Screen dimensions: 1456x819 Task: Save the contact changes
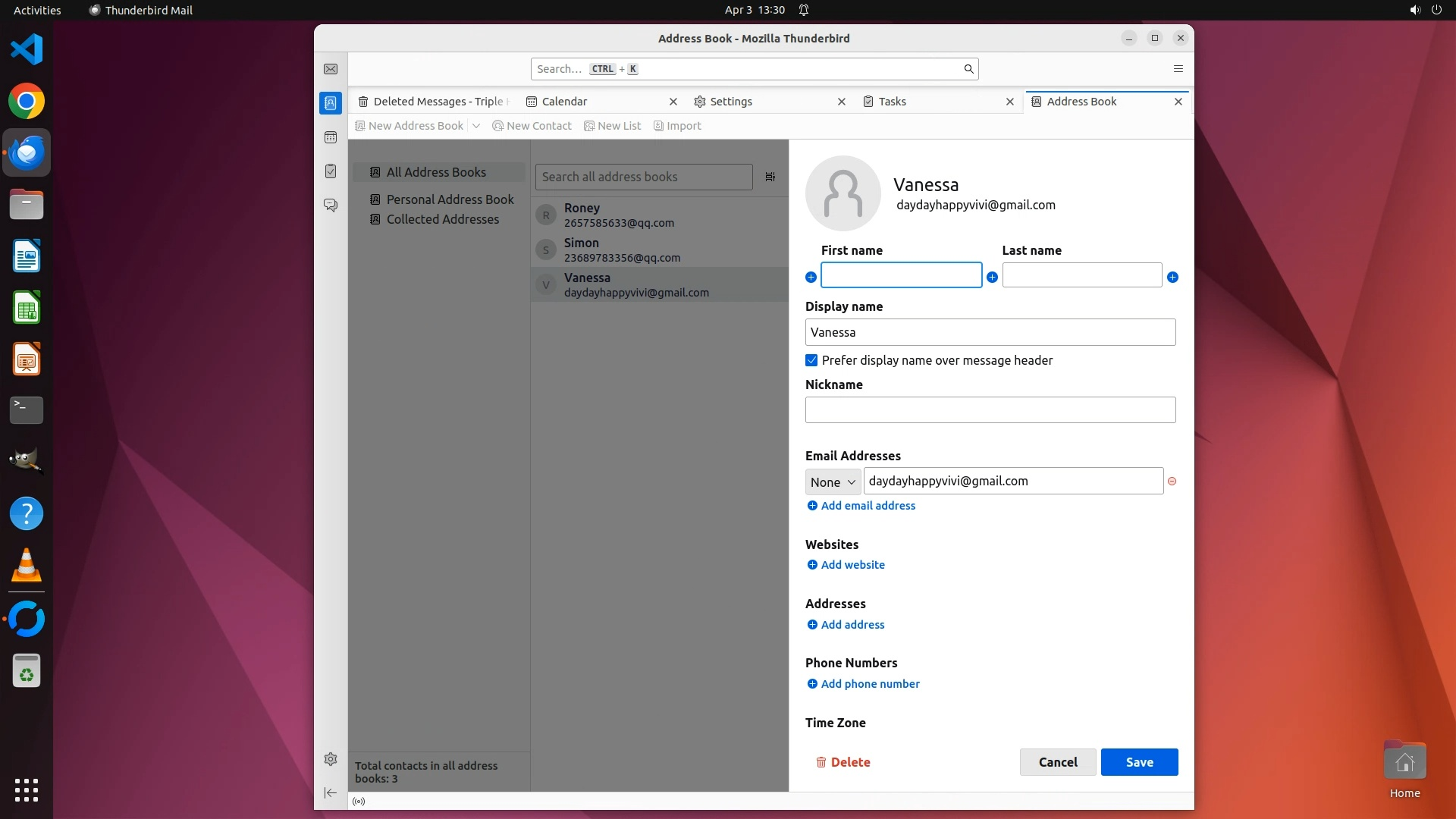1139,762
